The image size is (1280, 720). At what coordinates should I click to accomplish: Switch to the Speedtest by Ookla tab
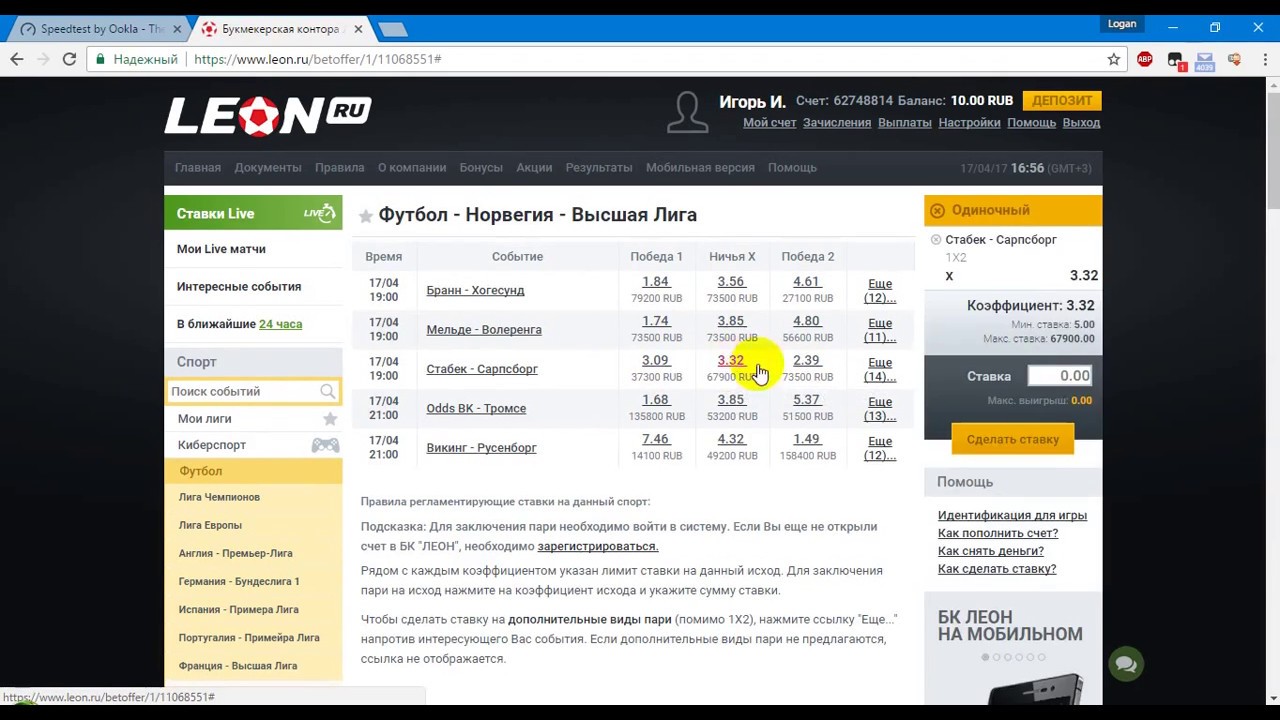100,29
